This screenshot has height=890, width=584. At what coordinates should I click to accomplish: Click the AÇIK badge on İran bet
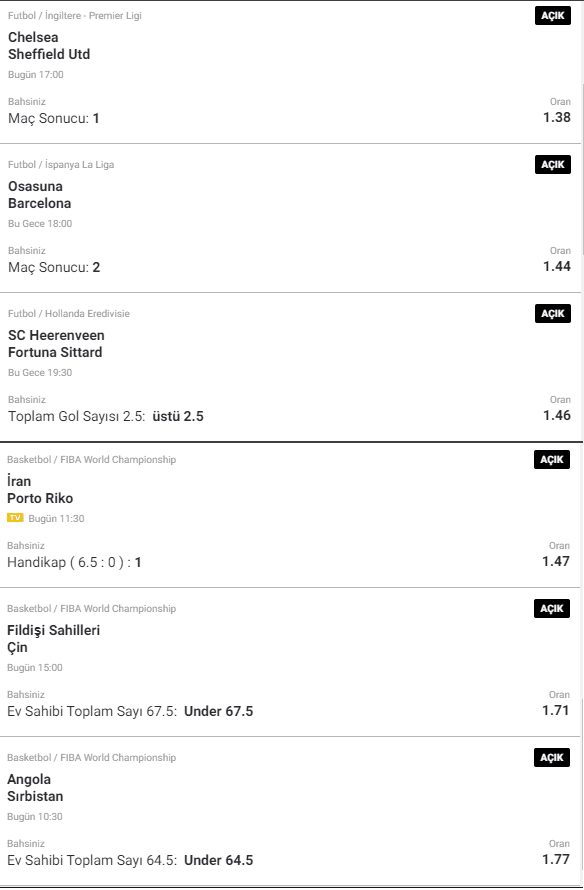(x=552, y=460)
